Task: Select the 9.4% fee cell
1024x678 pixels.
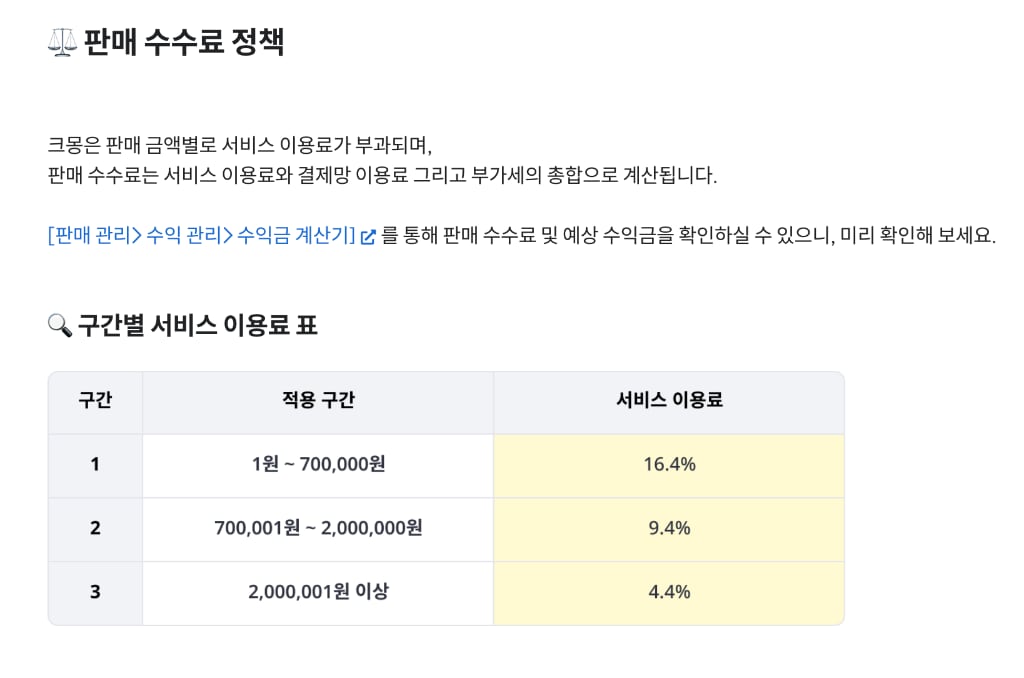Action: (669, 530)
